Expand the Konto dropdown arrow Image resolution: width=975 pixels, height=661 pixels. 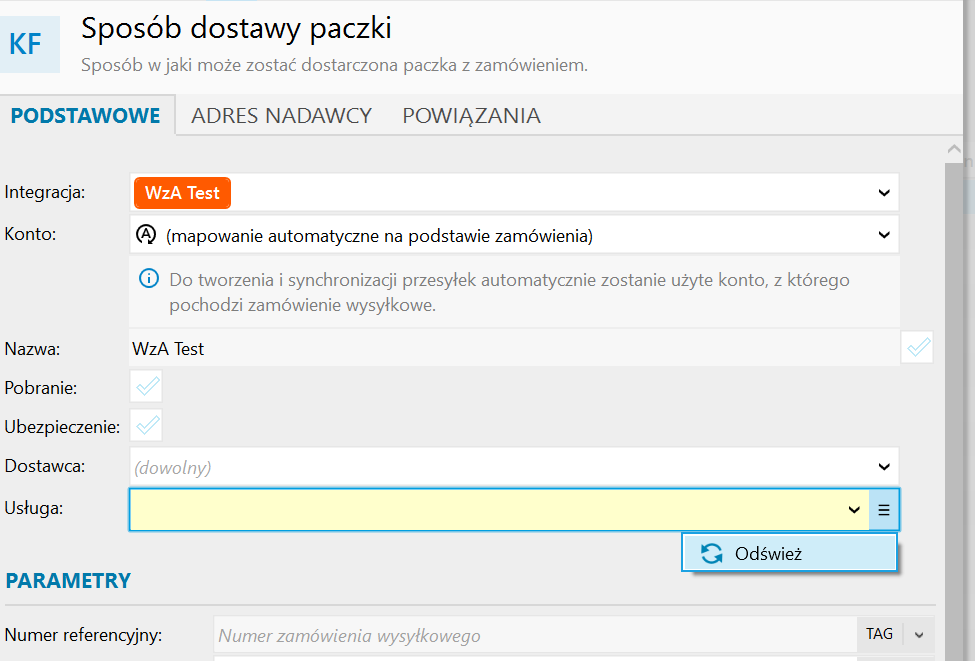point(883,235)
